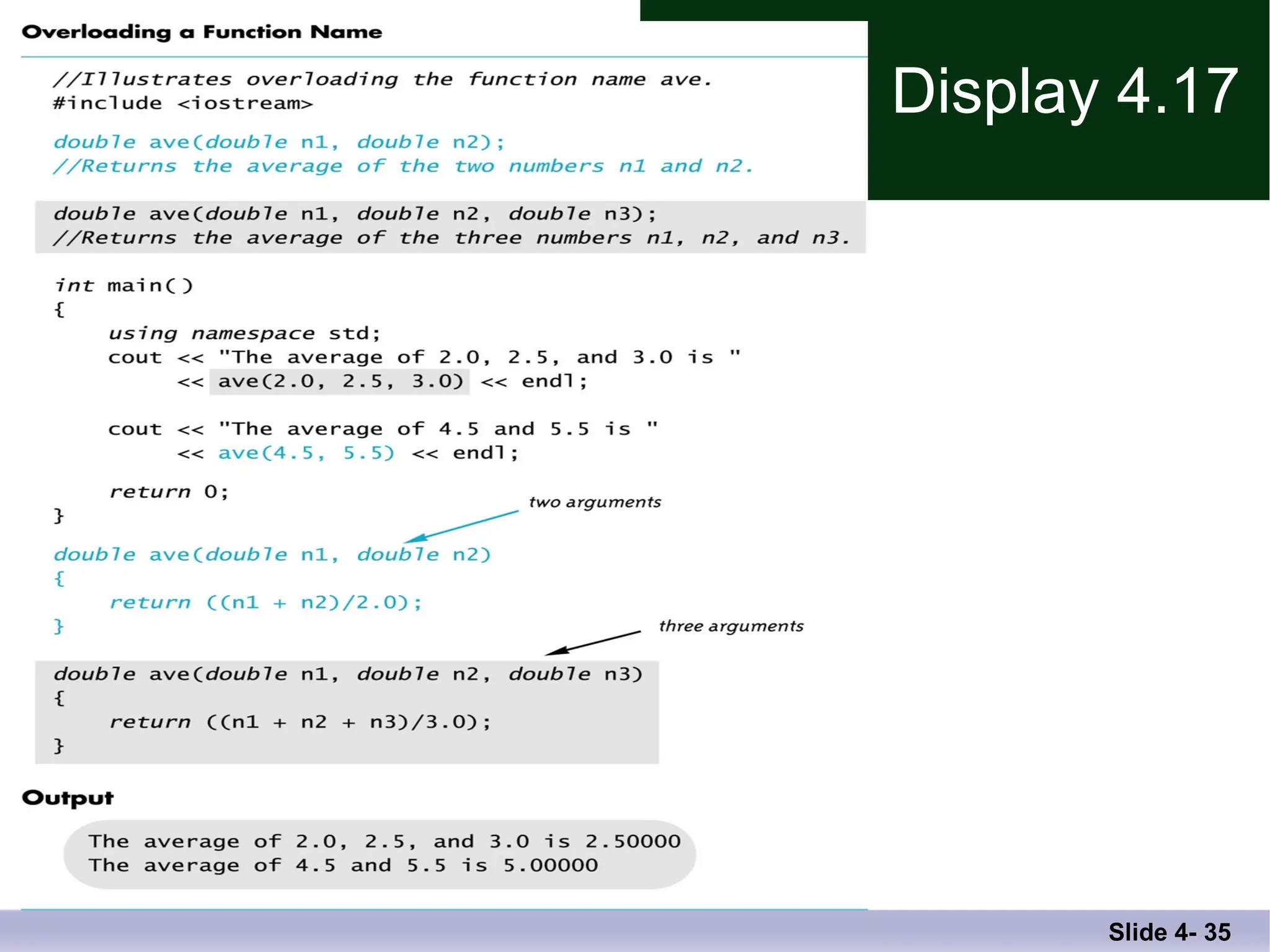The width and height of the screenshot is (1270, 952).
Task: Click the 'two arguments' annotation label
Action: (595, 502)
